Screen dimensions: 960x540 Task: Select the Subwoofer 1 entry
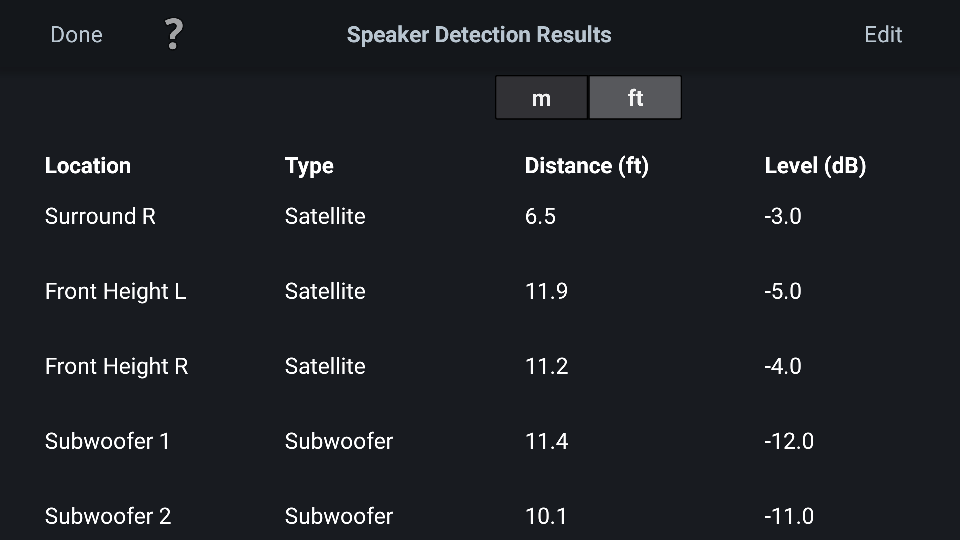107,441
